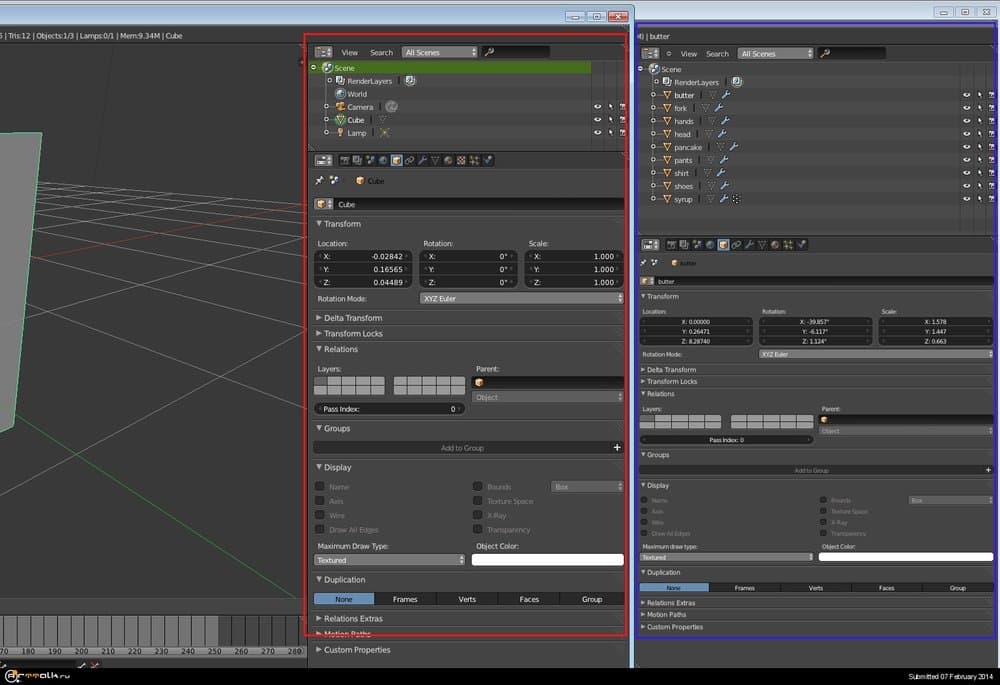The width and height of the screenshot is (1000, 685).
Task: Click the orange mesh icon beside syrup
Action: tap(667, 199)
